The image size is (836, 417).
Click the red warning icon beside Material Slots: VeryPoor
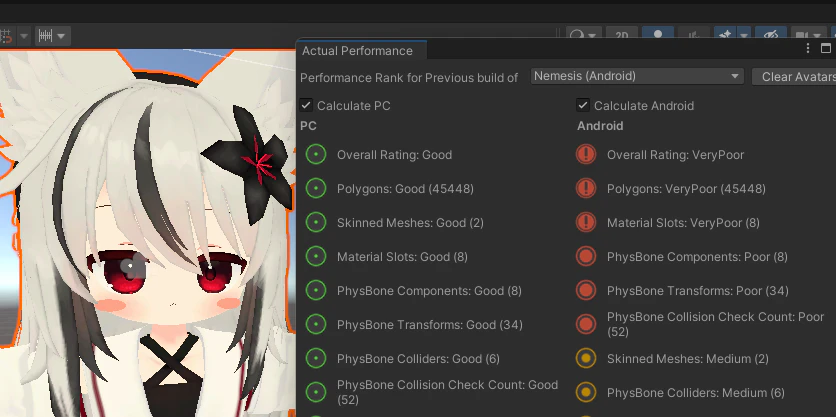point(586,222)
